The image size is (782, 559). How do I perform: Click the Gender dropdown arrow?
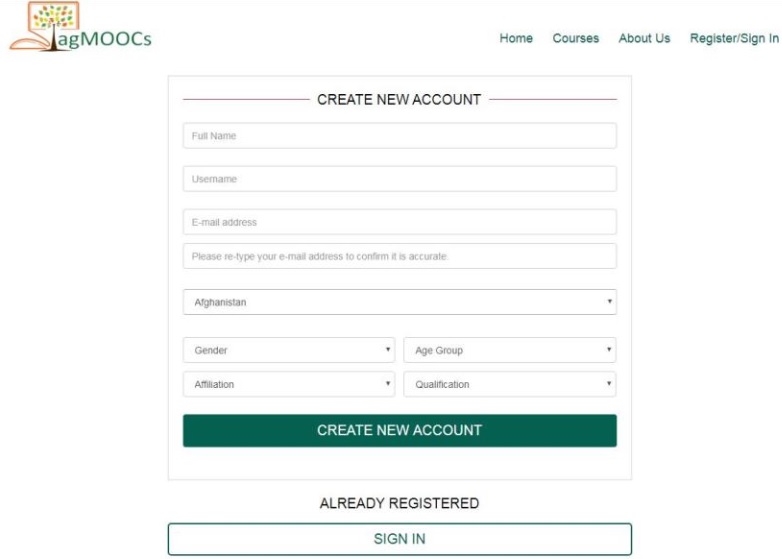(388, 350)
